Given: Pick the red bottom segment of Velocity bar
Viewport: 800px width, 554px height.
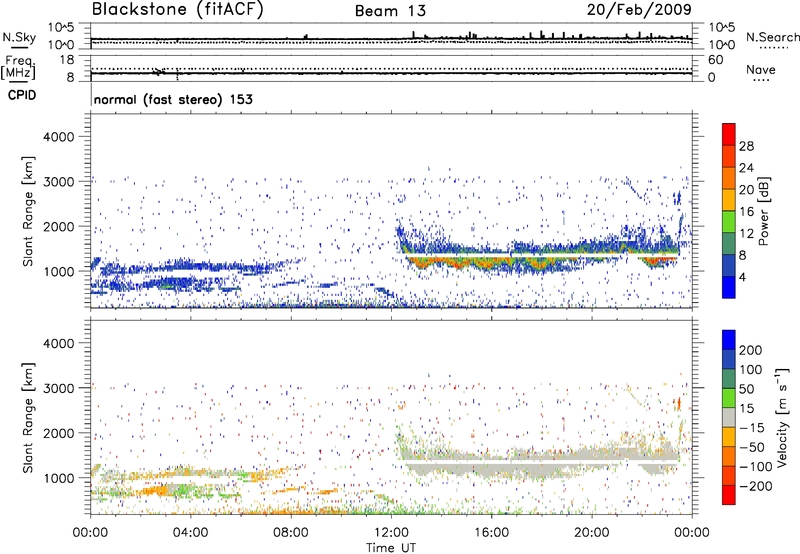Looking at the screenshot, I should click(x=729, y=495).
